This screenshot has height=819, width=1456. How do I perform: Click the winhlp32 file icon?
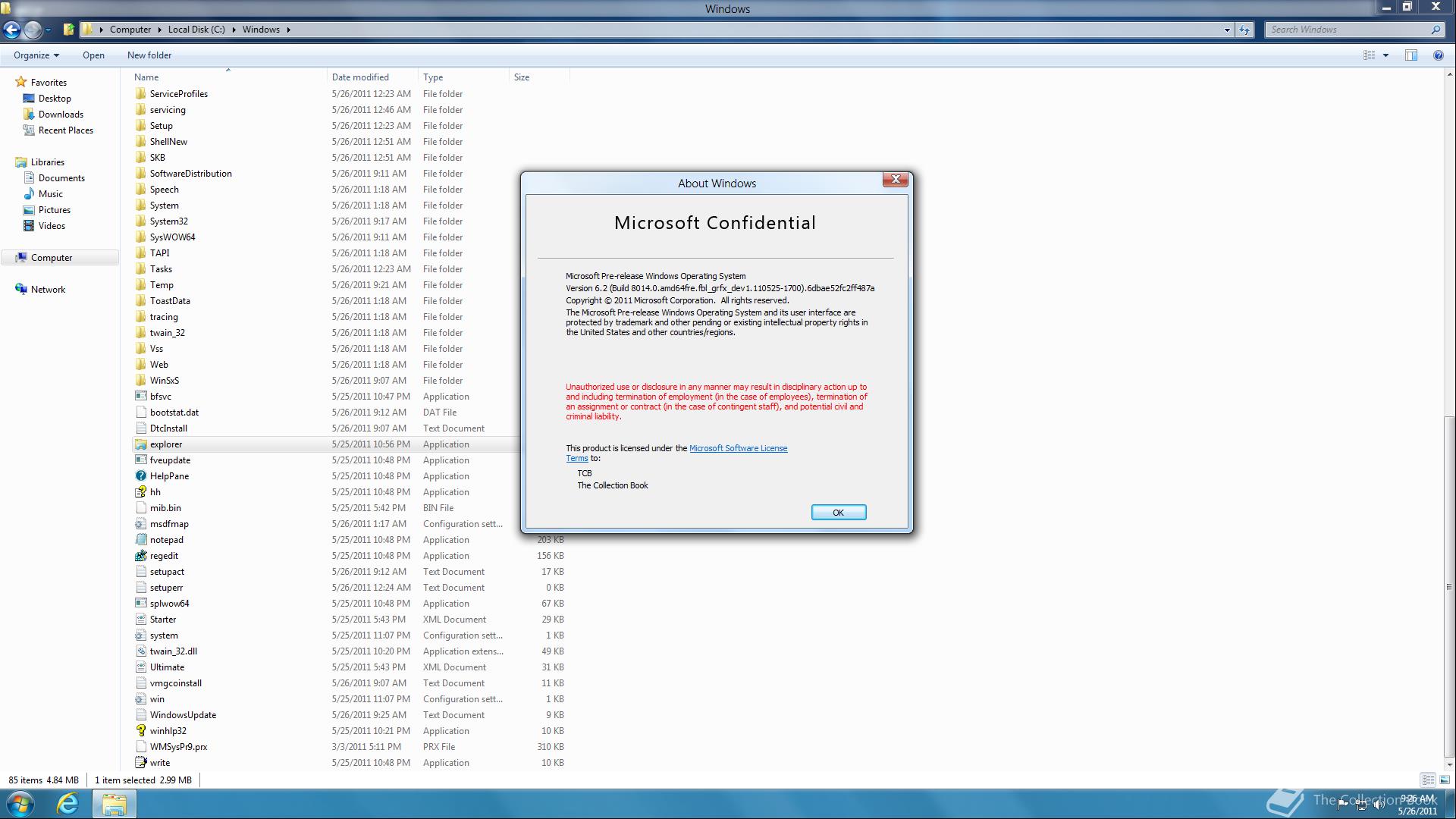click(140, 731)
